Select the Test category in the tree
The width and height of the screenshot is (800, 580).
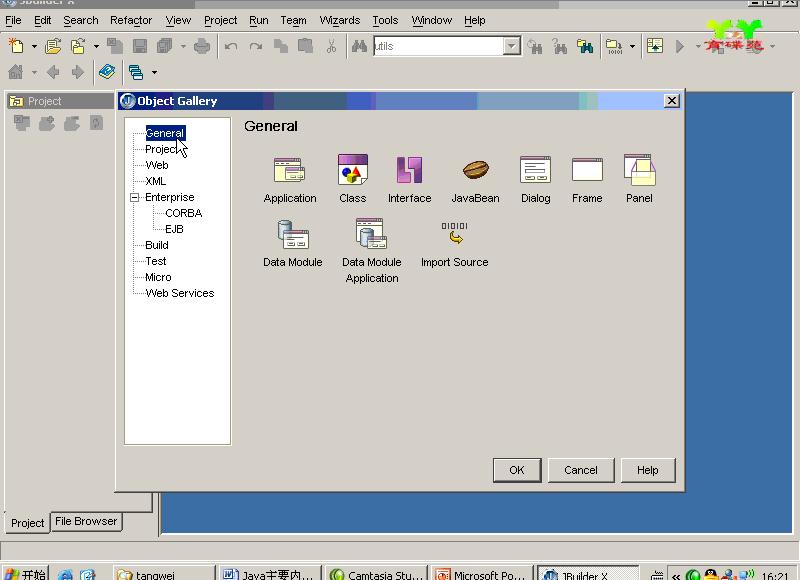[x=156, y=261]
